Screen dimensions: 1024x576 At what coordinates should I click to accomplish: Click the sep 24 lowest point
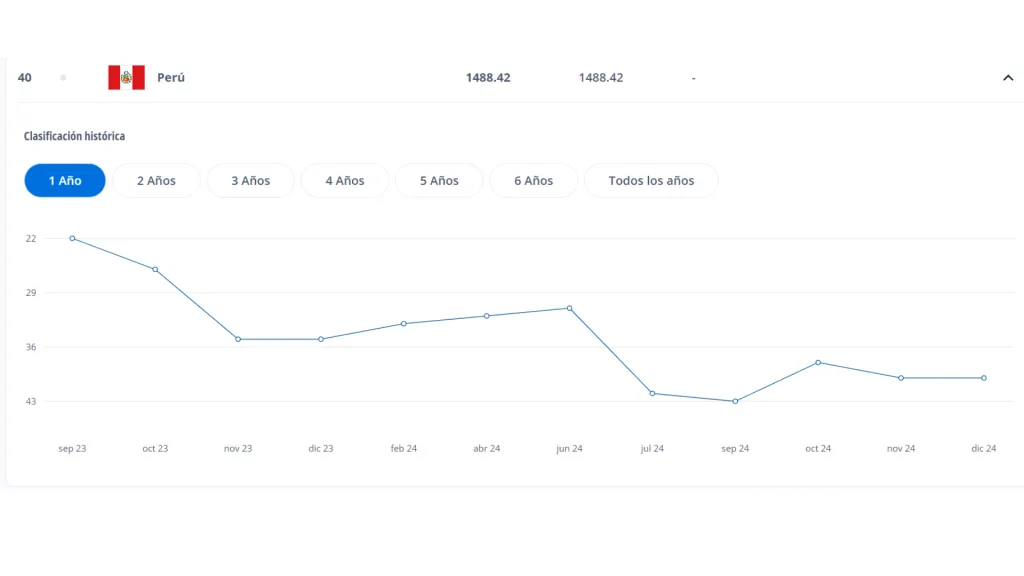click(x=735, y=401)
